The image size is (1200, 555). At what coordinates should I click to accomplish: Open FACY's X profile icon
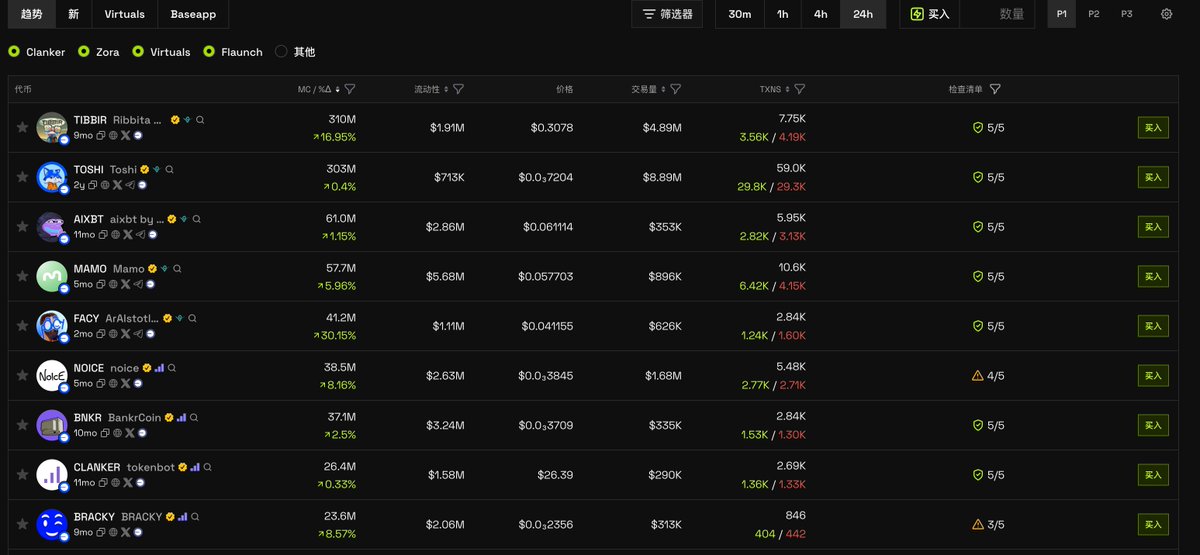click(125, 334)
